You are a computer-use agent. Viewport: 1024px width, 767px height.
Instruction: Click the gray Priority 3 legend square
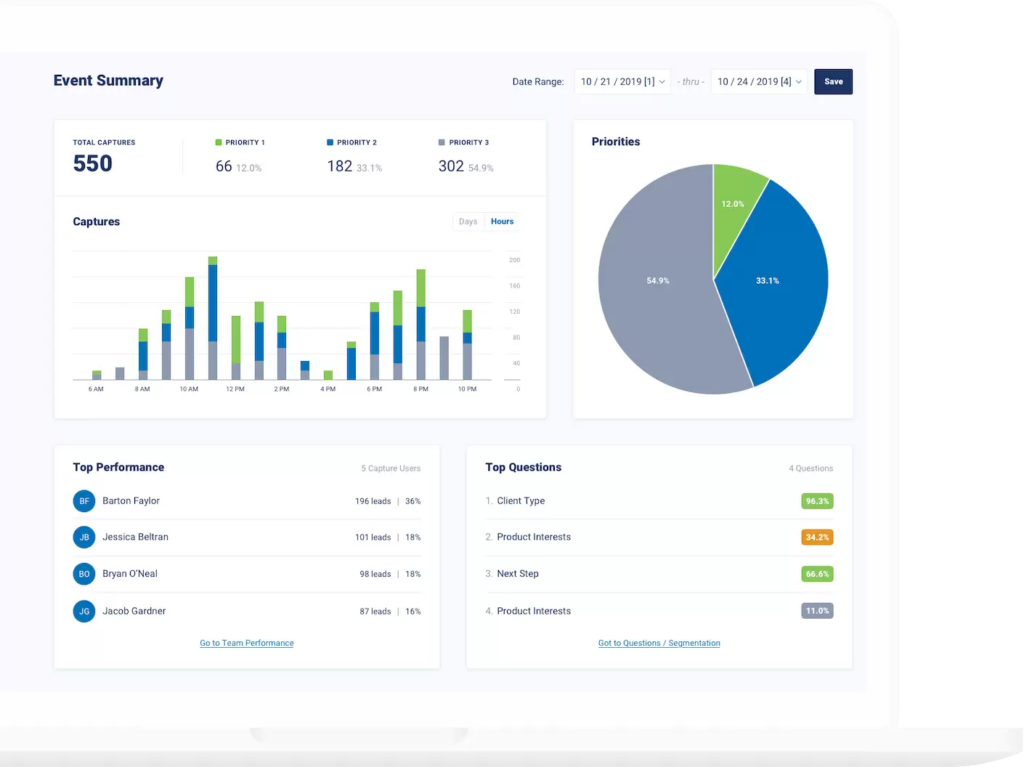(441, 142)
